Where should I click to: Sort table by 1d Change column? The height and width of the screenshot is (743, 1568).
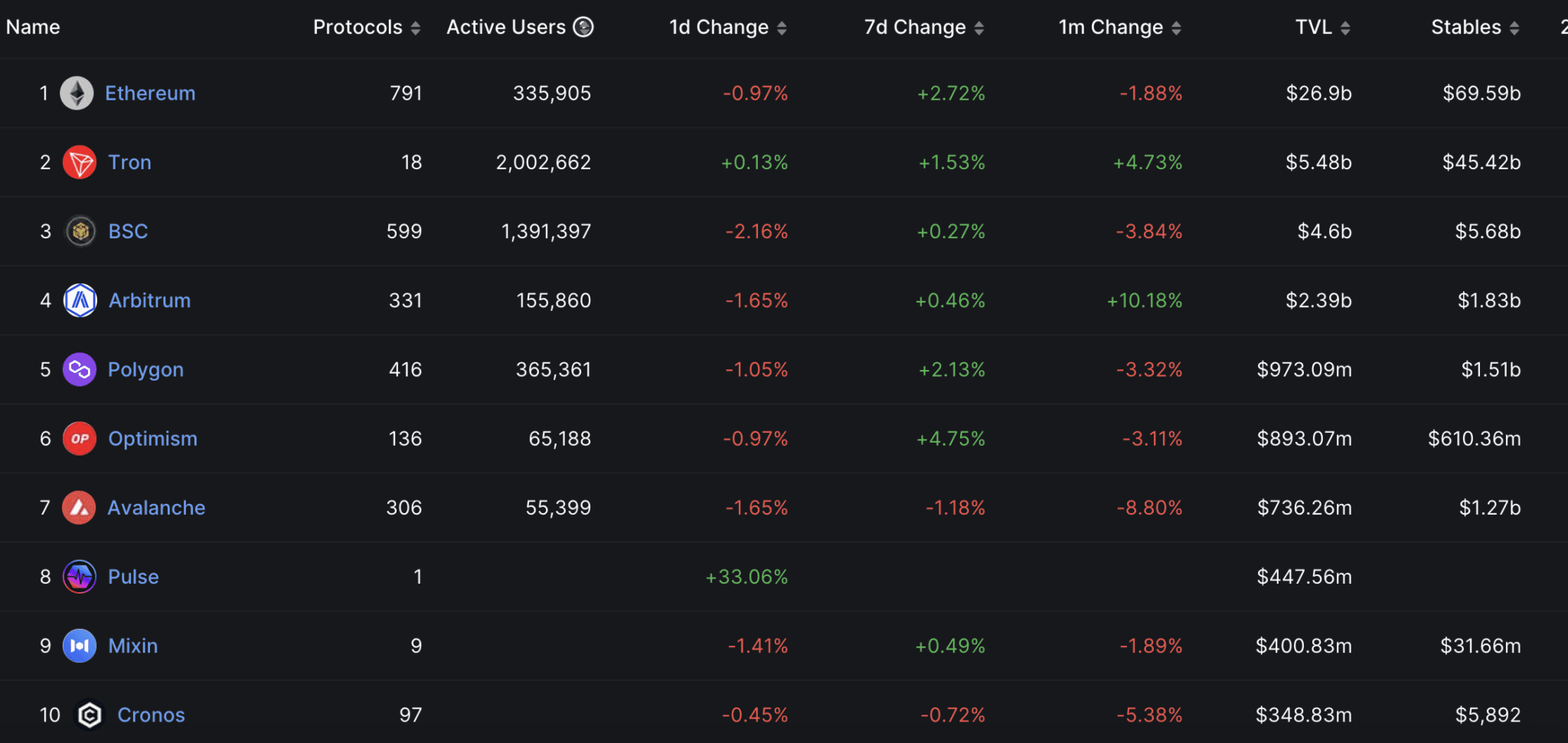tap(782, 28)
